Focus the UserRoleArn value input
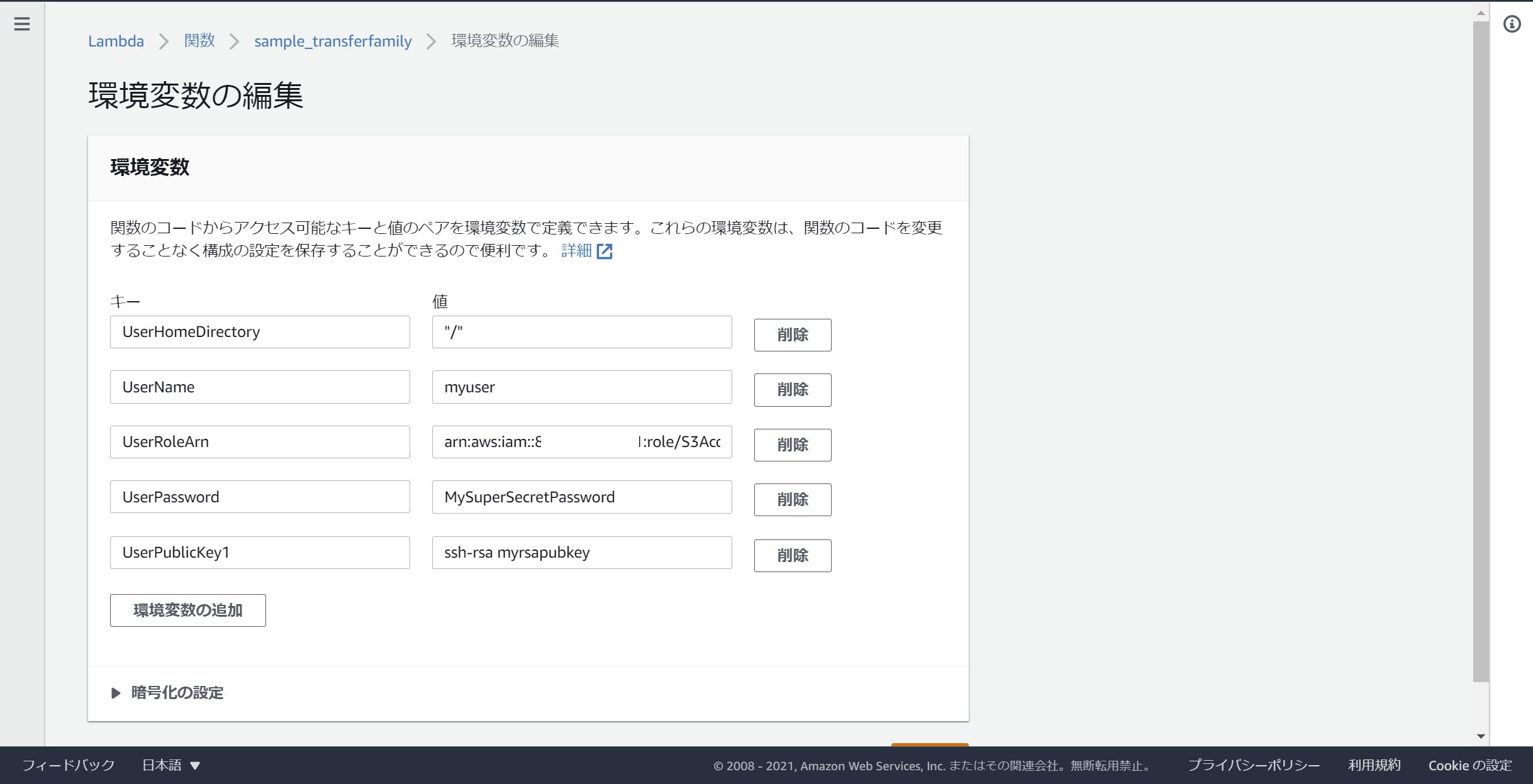 click(x=581, y=442)
